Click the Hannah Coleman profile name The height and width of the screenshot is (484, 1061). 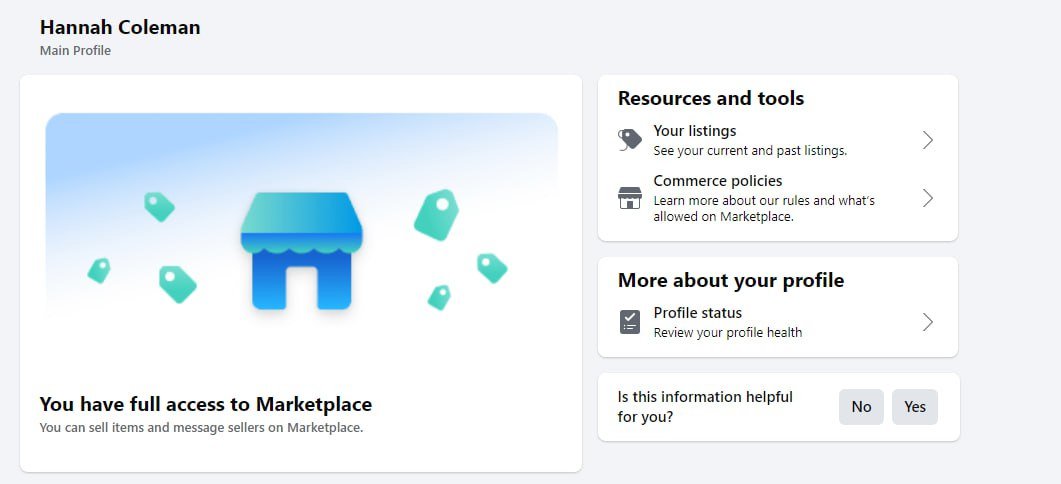120,28
